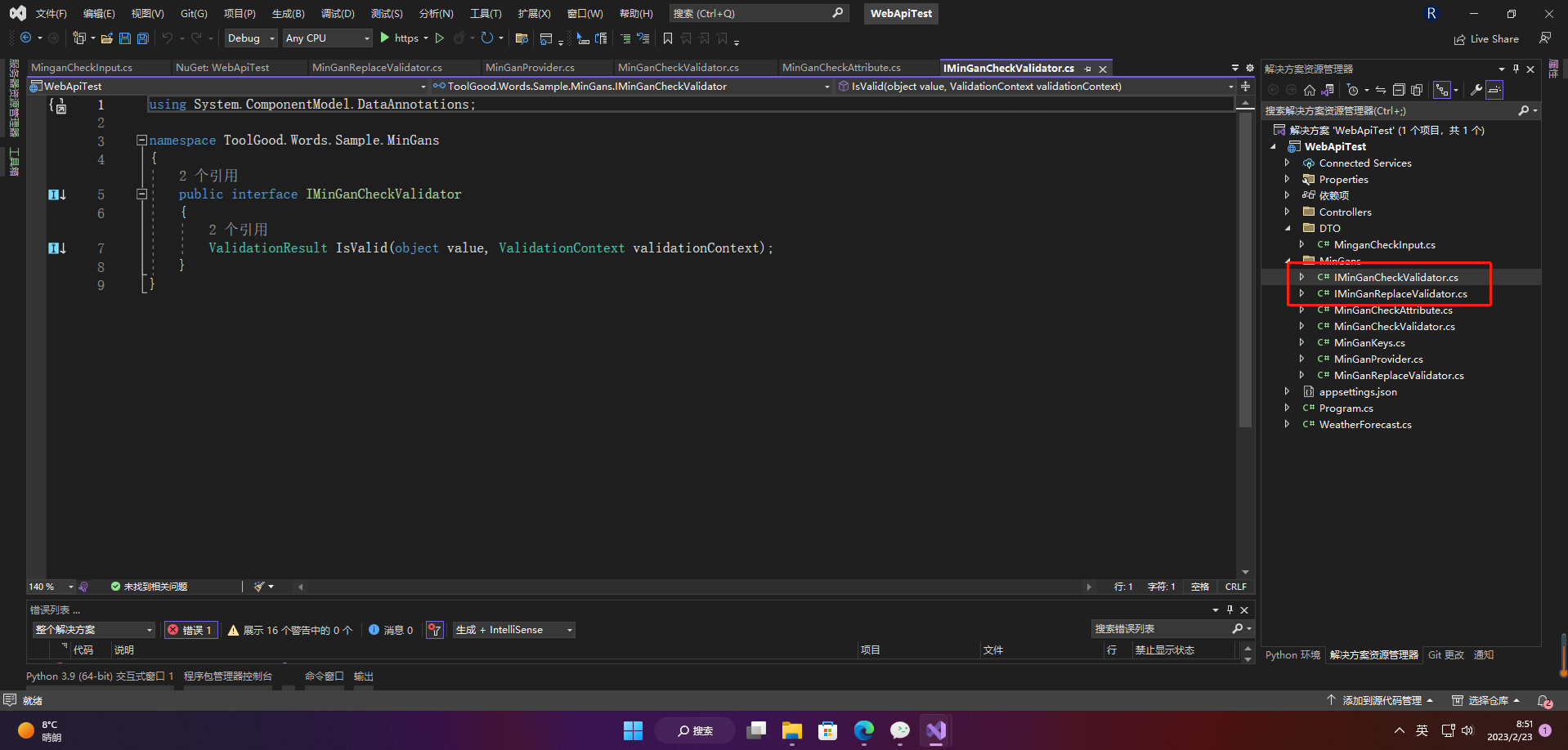Image resolution: width=1568 pixels, height=750 pixels.
Task: Toggle the Errors 1 filter button
Action: [x=190, y=630]
